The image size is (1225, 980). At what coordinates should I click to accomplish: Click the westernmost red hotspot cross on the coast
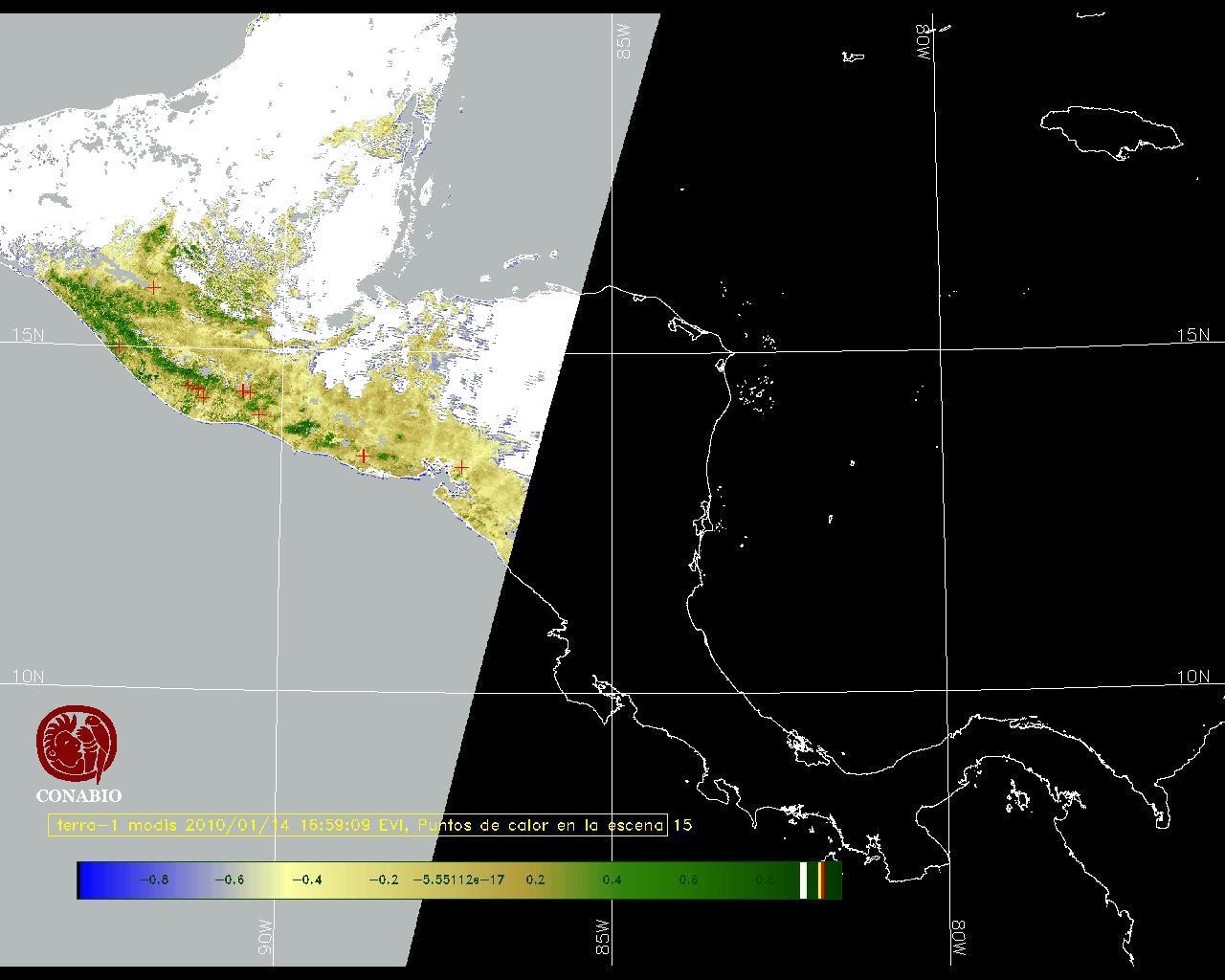(118, 345)
